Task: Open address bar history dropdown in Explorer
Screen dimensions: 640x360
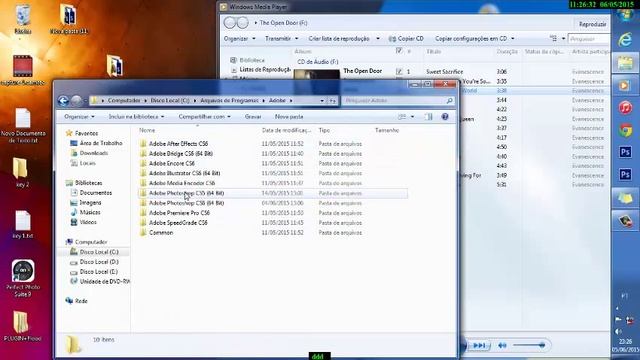Action: tap(322, 100)
